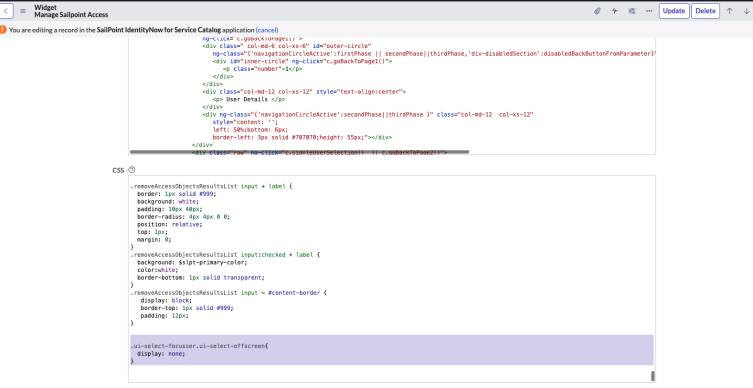Click the Delete button
This screenshot has height=388, width=753.
[x=705, y=11]
